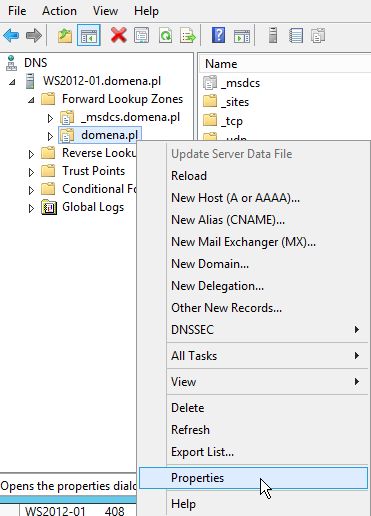Click the blue Back arrow toolbar icon

point(11,35)
